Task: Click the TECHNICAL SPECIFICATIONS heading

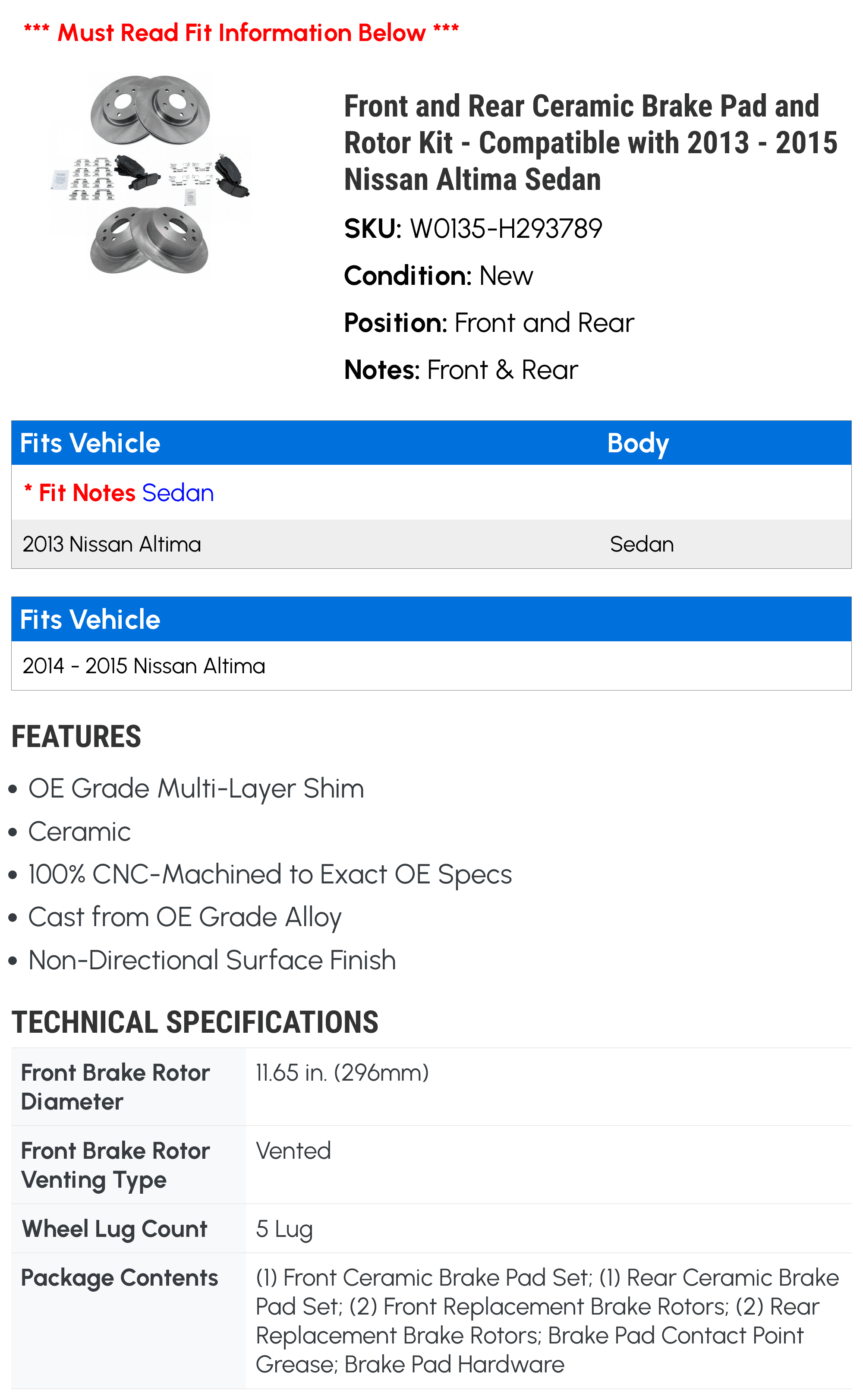Action: (195, 1022)
